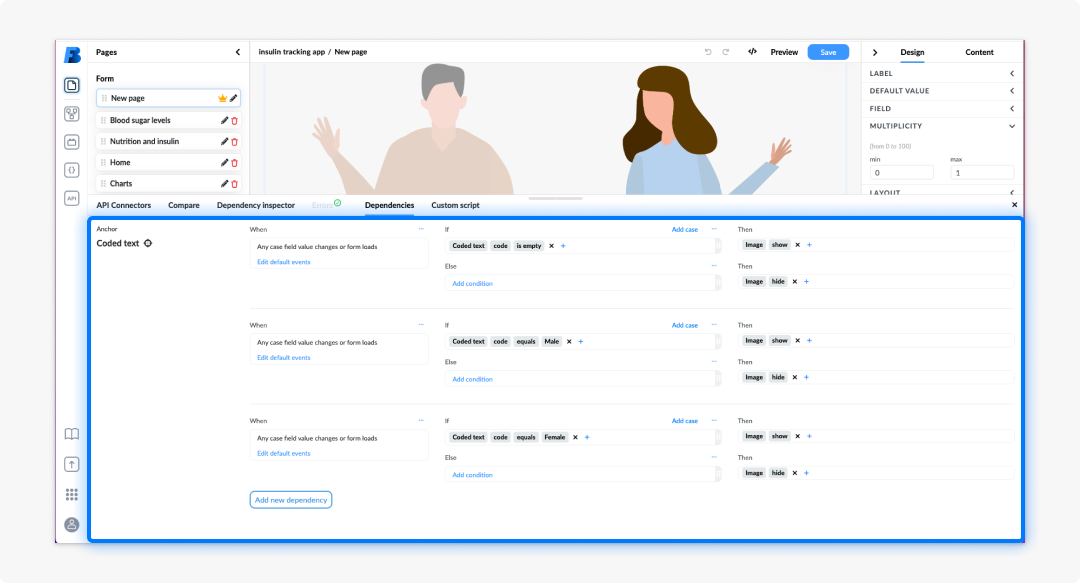
Task: Click the pencil icon on Home page
Action: coord(225,163)
